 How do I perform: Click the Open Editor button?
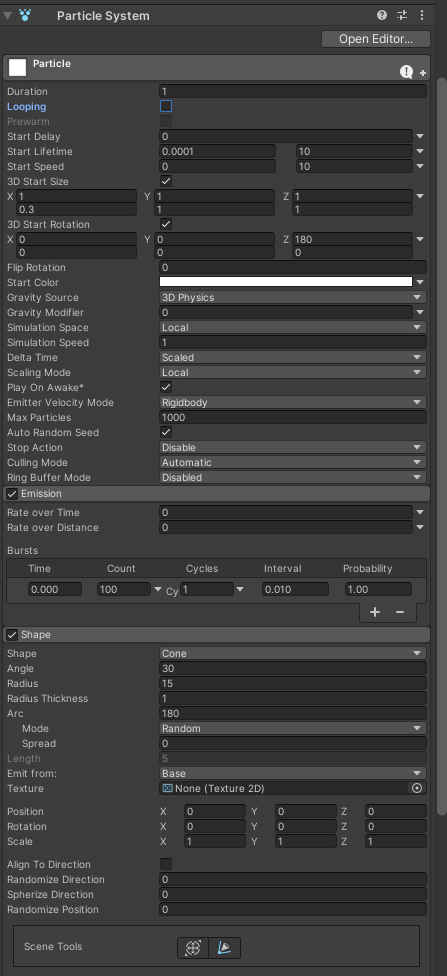click(375, 39)
